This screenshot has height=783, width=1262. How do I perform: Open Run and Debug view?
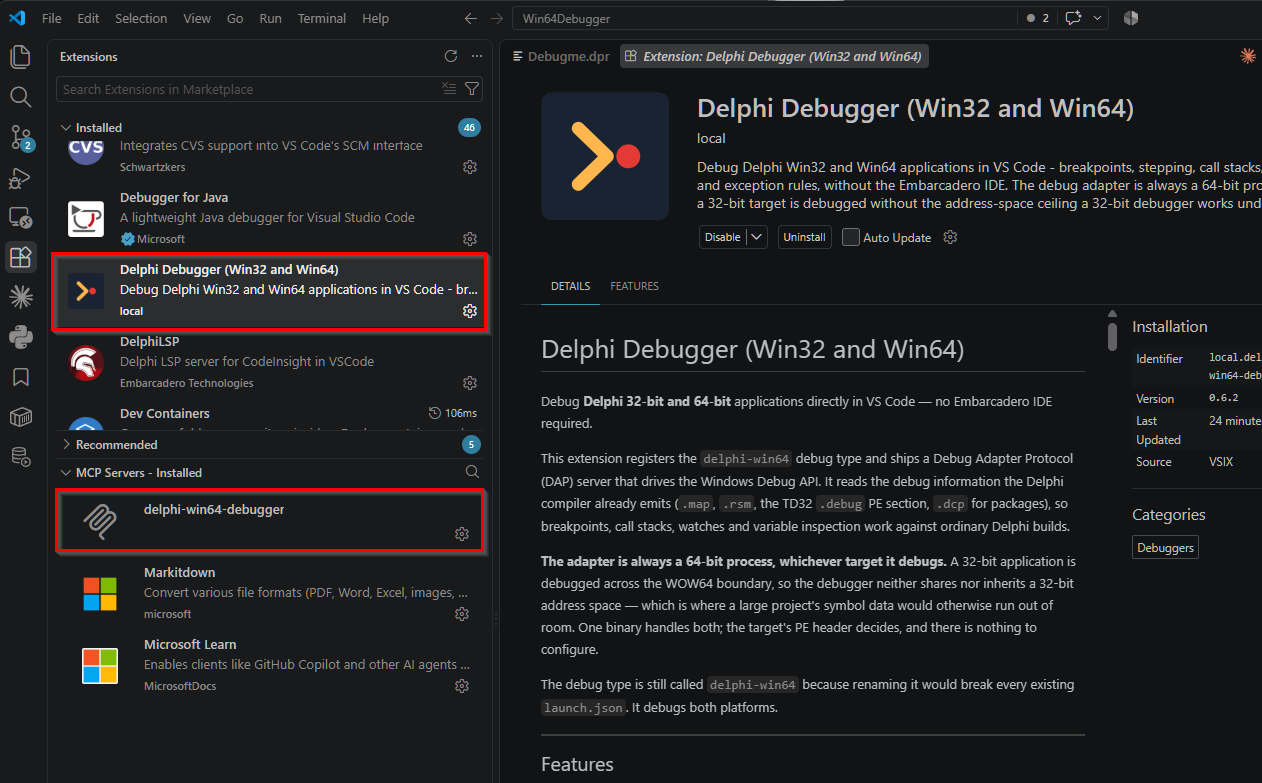pyautogui.click(x=20, y=177)
